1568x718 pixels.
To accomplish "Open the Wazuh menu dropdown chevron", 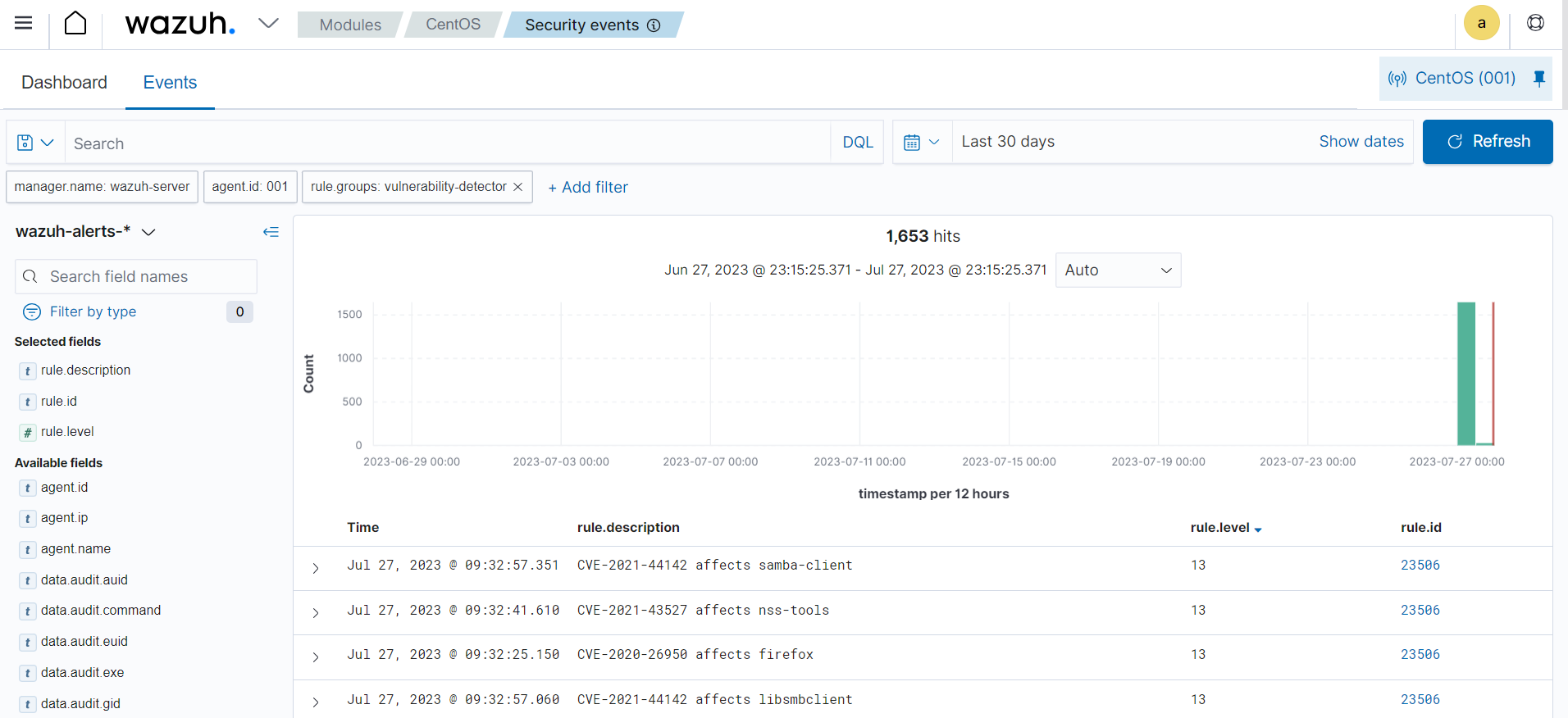I will [268, 23].
